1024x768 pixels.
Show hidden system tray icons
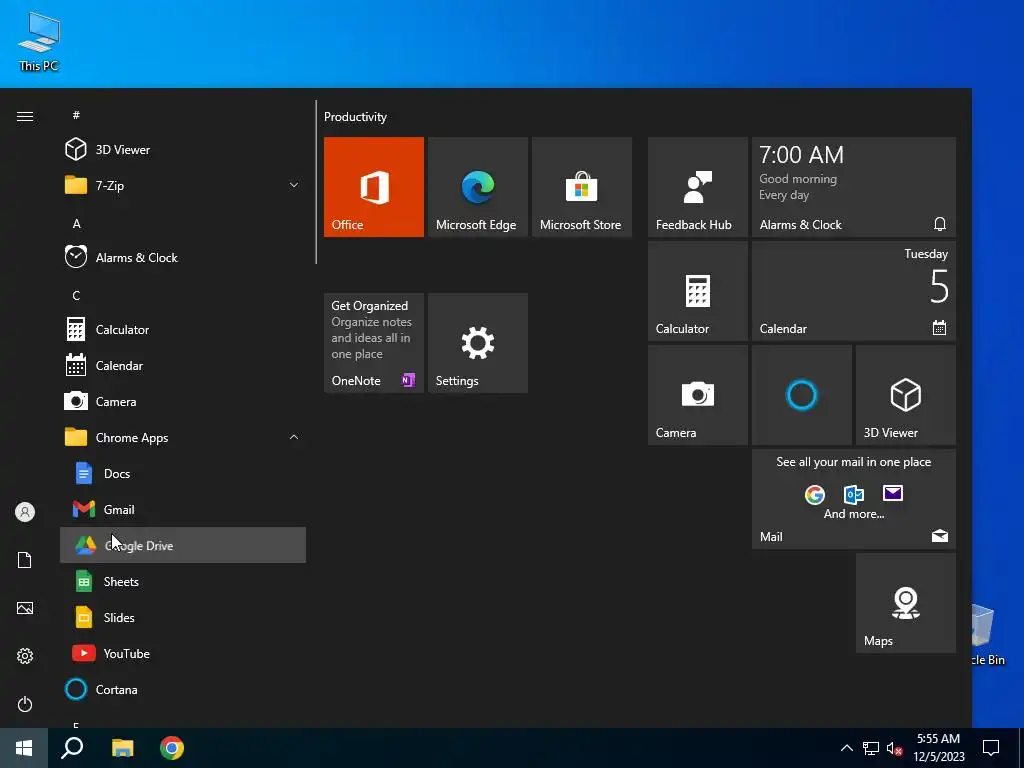[846, 748]
